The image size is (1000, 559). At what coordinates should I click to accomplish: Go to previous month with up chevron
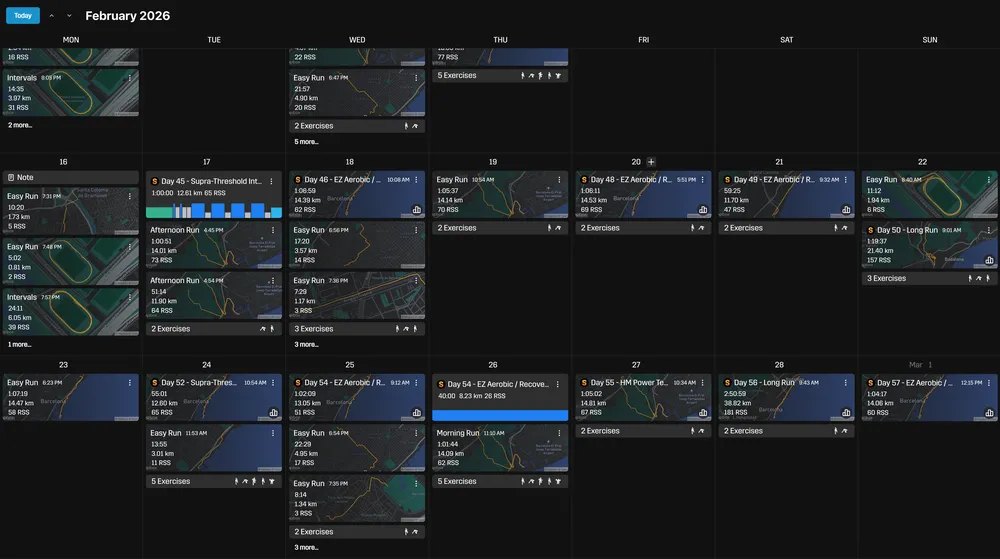coord(52,16)
